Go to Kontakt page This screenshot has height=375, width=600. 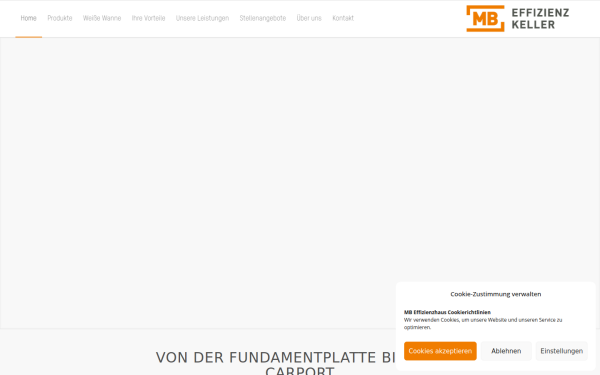(x=343, y=18)
